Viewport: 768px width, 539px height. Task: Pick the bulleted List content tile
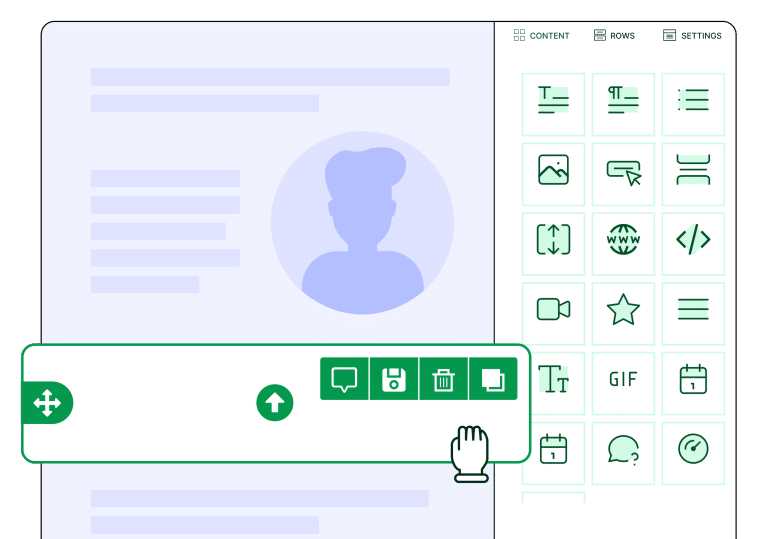click(x=693, y=100)
